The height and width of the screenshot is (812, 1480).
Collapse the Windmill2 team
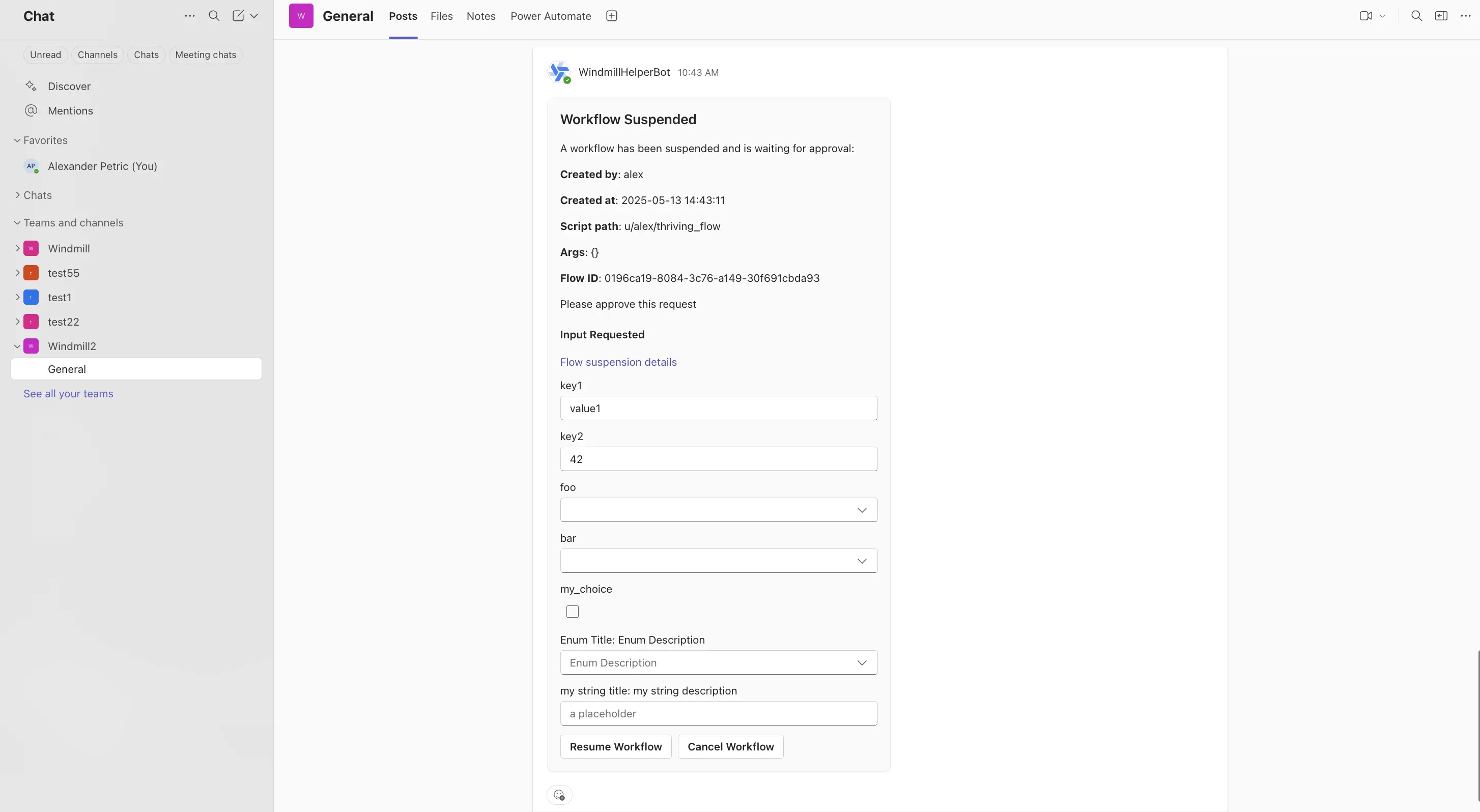coord(17,345)
